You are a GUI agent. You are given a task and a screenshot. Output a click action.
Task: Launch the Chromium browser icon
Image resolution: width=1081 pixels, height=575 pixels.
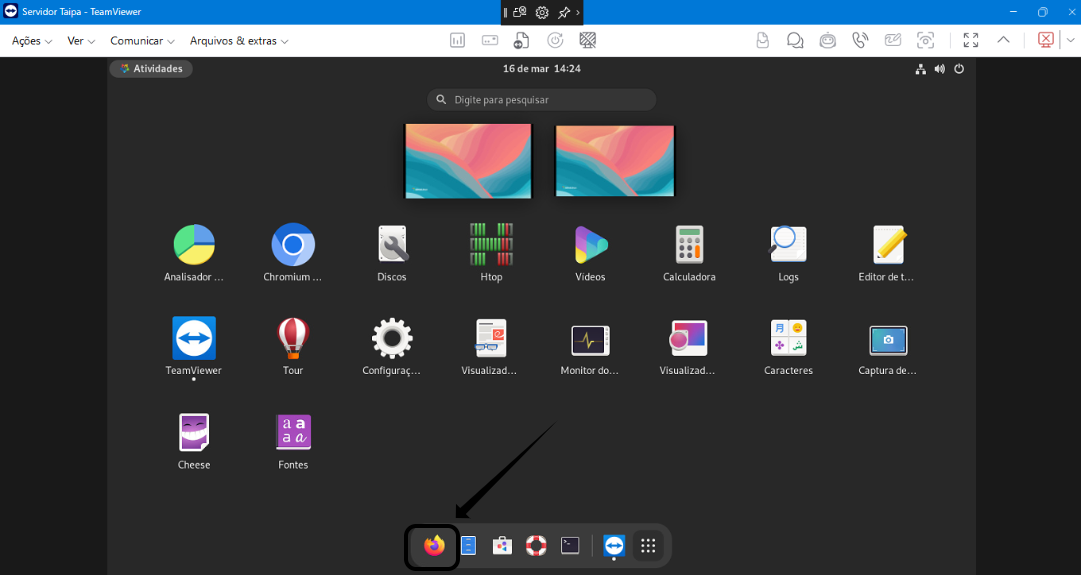pos(293,245)
